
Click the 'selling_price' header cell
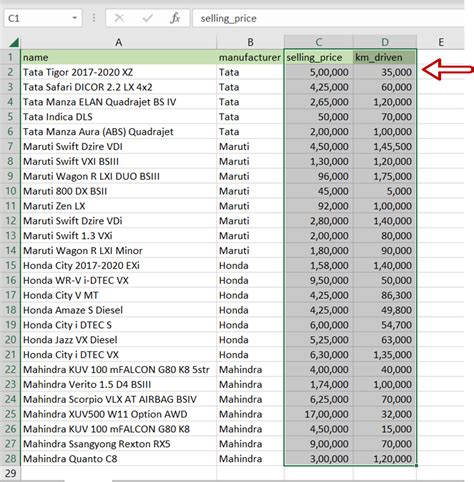319,57
